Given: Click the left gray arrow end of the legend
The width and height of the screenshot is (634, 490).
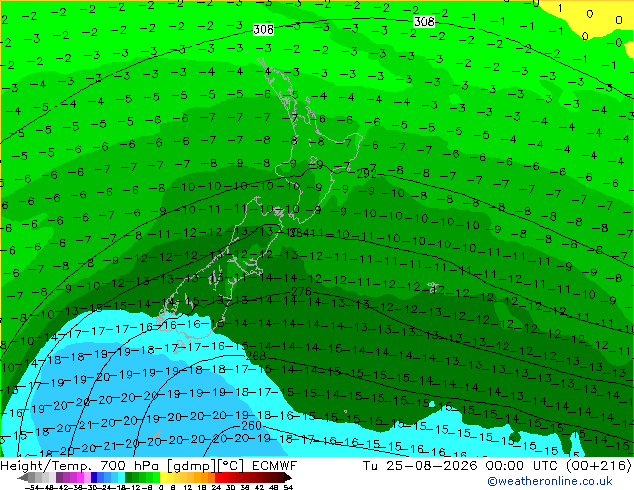Looking at the screenshot, I should click(23, 478).
